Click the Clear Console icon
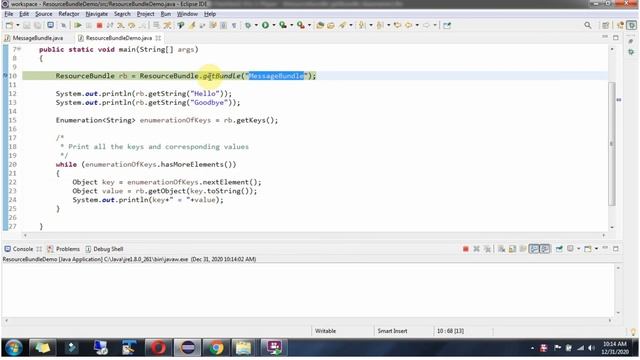This screenshot has height=360, width=640. (501, 249)
